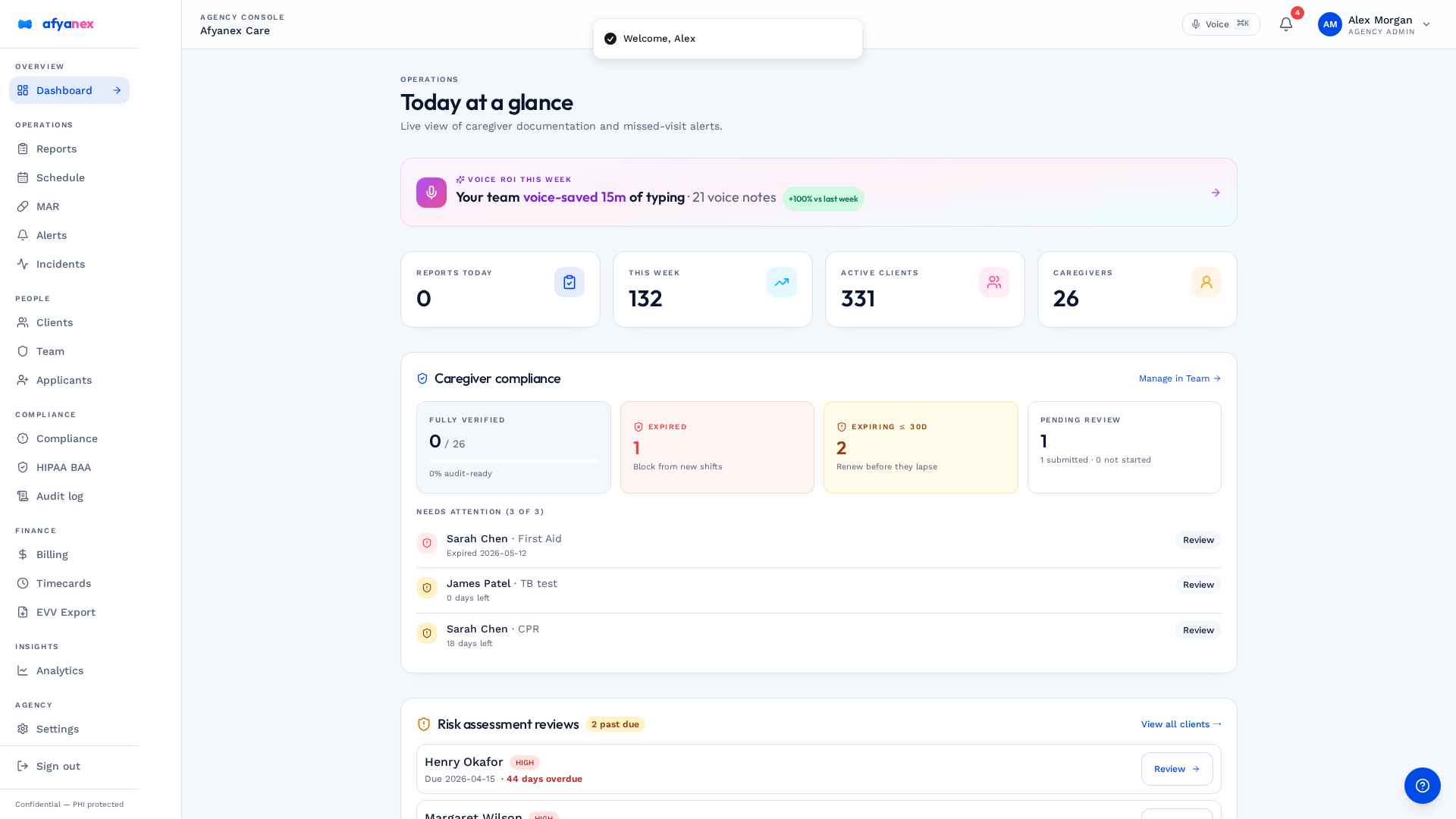Follow the View all clients link

(x=1181, y=724)
